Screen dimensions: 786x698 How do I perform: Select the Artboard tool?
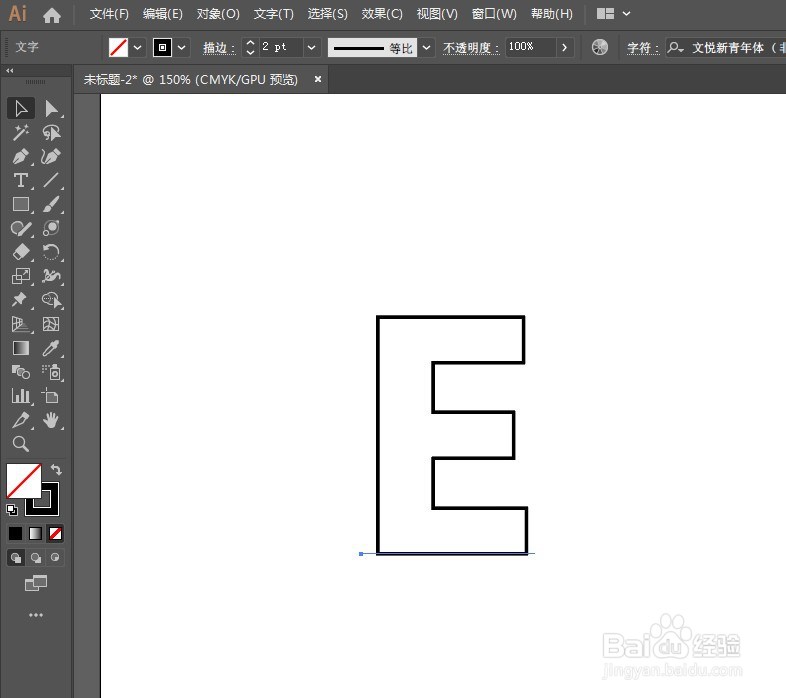tap(51, 396)
